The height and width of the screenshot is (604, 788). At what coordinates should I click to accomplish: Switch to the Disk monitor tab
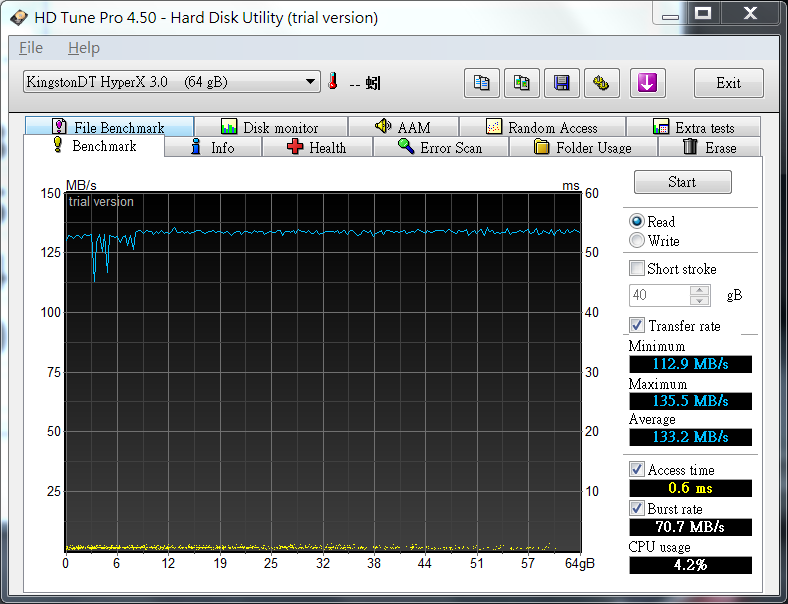[271, 127]
